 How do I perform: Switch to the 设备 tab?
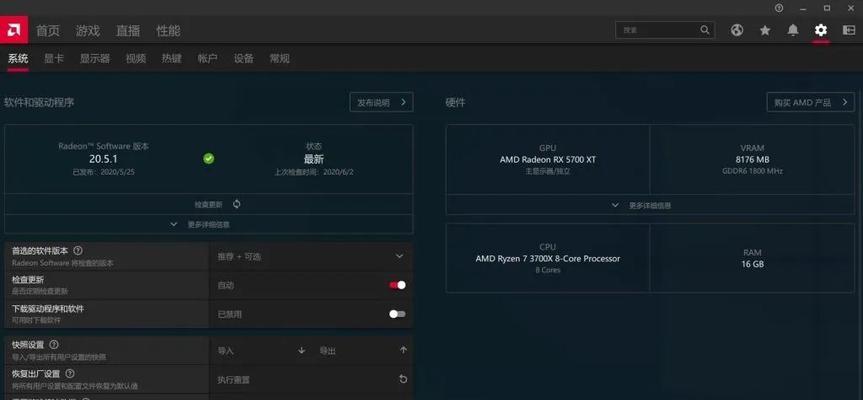pyautogui.click(x=244, y=58)
